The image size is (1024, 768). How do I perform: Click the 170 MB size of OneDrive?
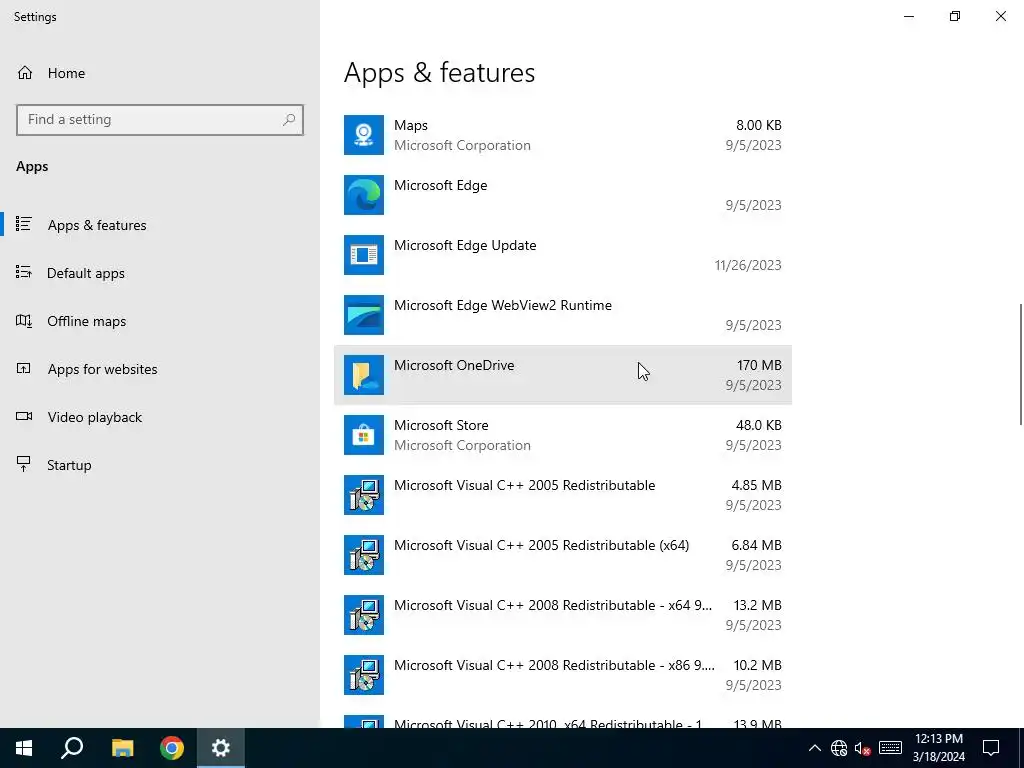coord(759,366)
